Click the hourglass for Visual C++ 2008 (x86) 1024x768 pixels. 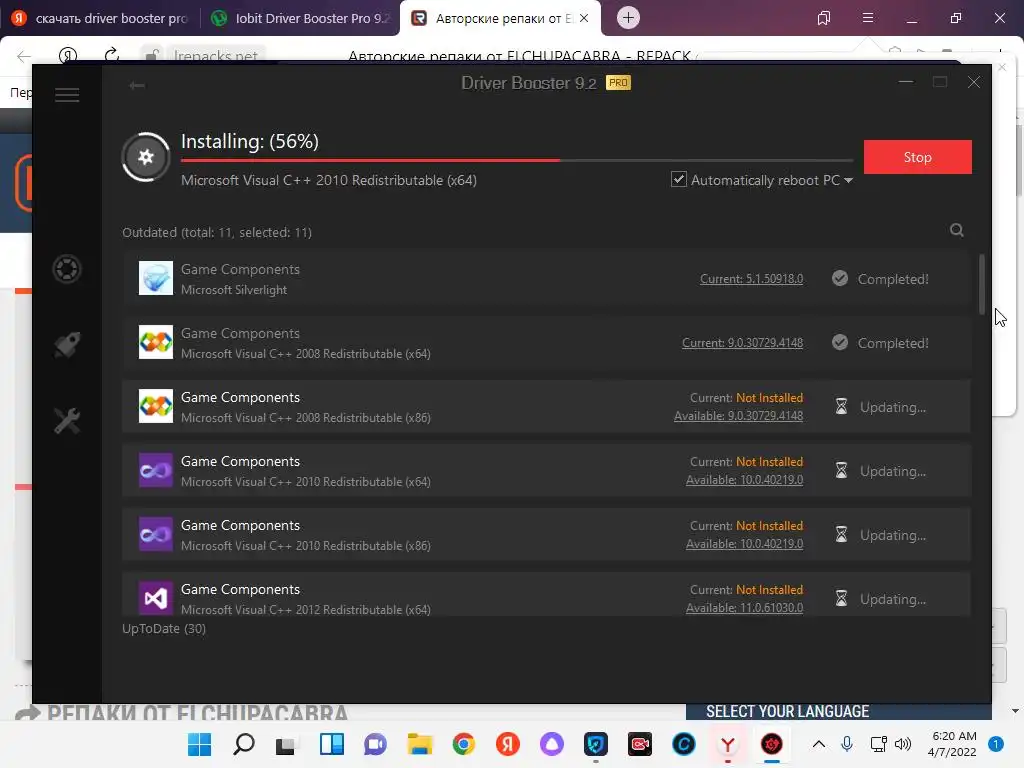pos(841,407)
